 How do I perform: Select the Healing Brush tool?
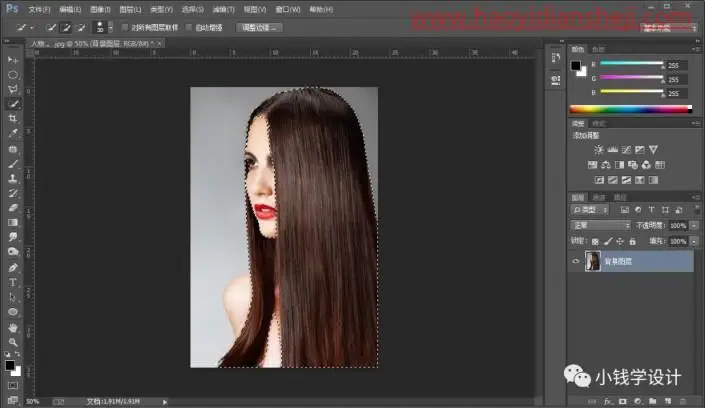[13, 149]
